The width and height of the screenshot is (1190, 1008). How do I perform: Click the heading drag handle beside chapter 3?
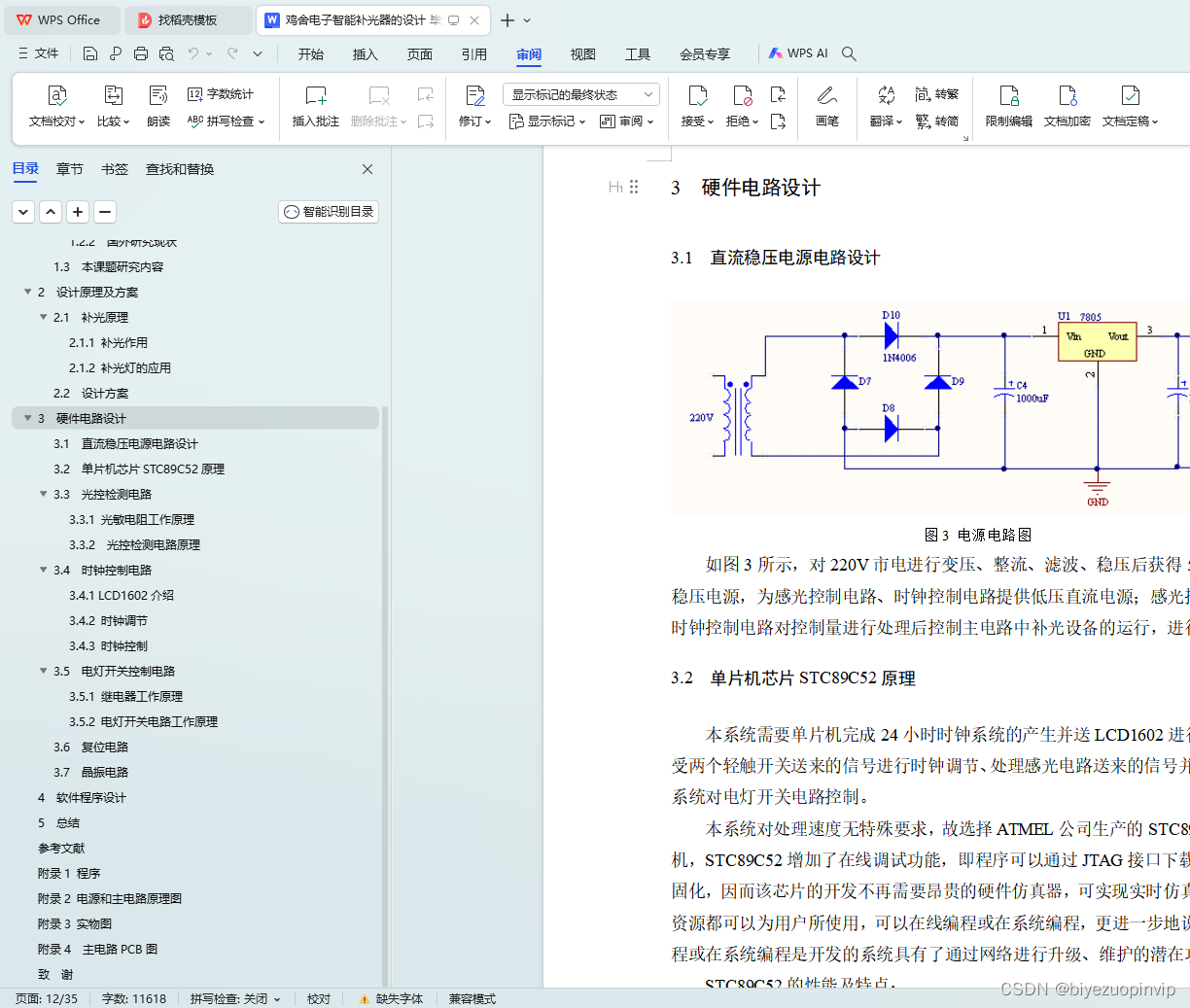click(634, 187)
